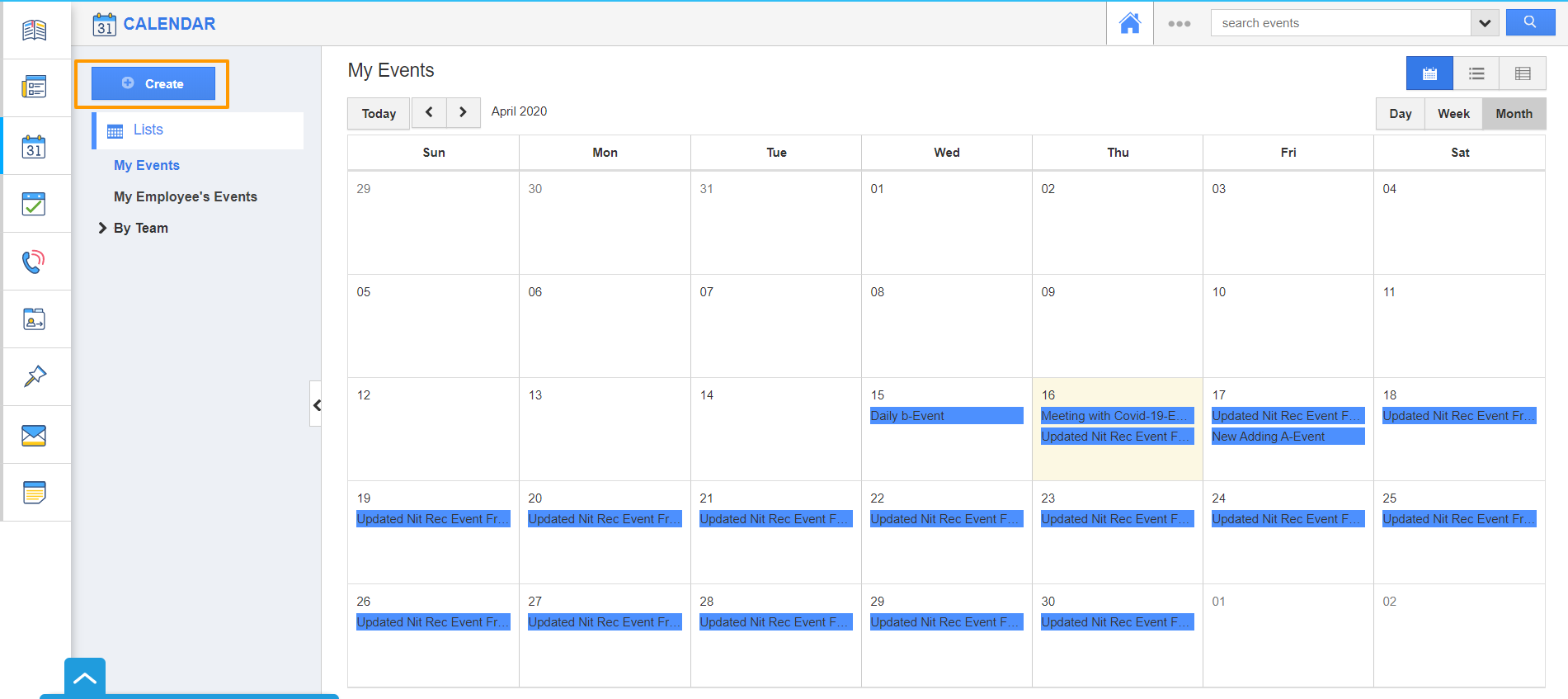
Task: Click the blue search magnifier button
Action: click(1530, 22)
